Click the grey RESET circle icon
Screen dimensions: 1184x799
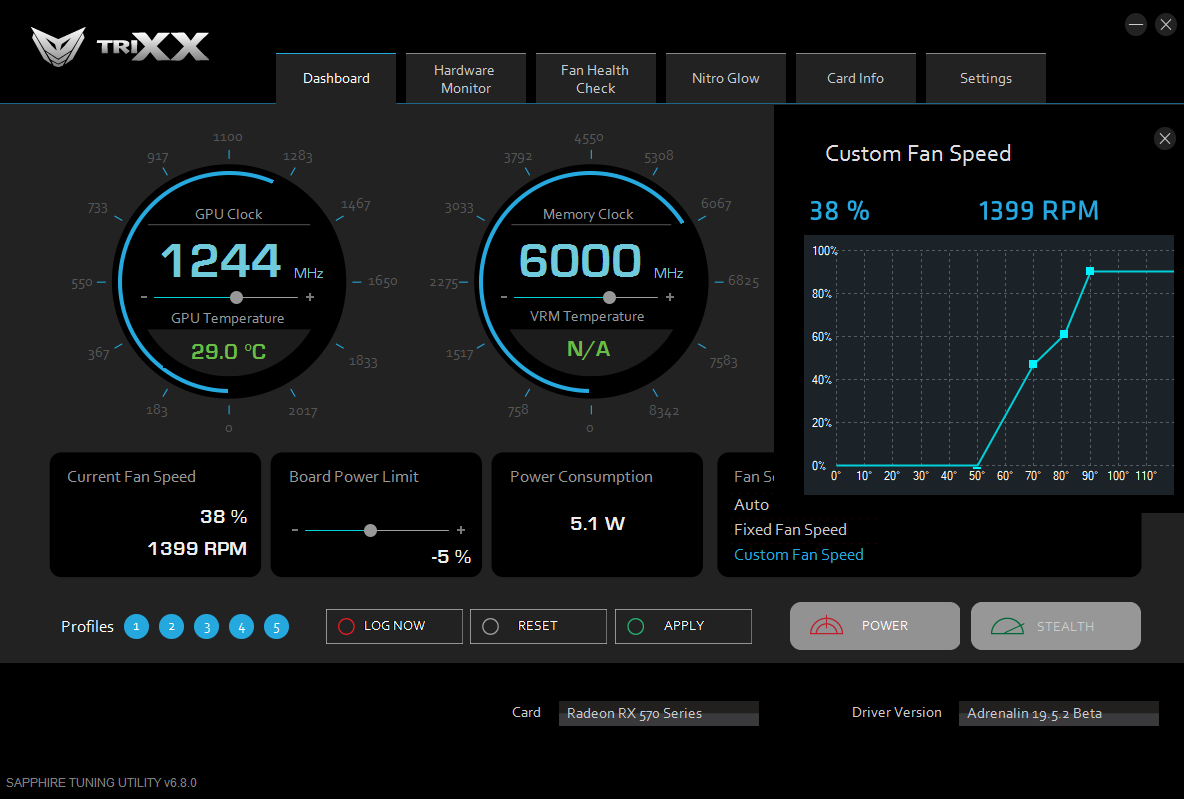pyautogui.click(x=491, y=626)
